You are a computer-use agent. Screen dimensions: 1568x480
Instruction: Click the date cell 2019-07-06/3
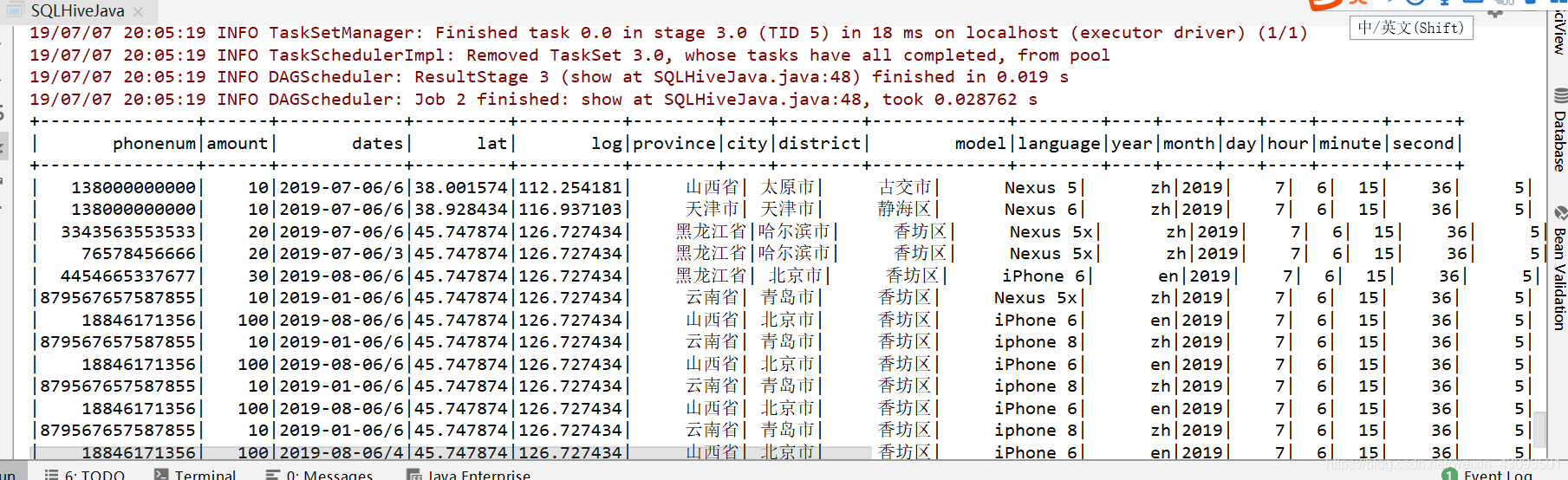(342, 254)
